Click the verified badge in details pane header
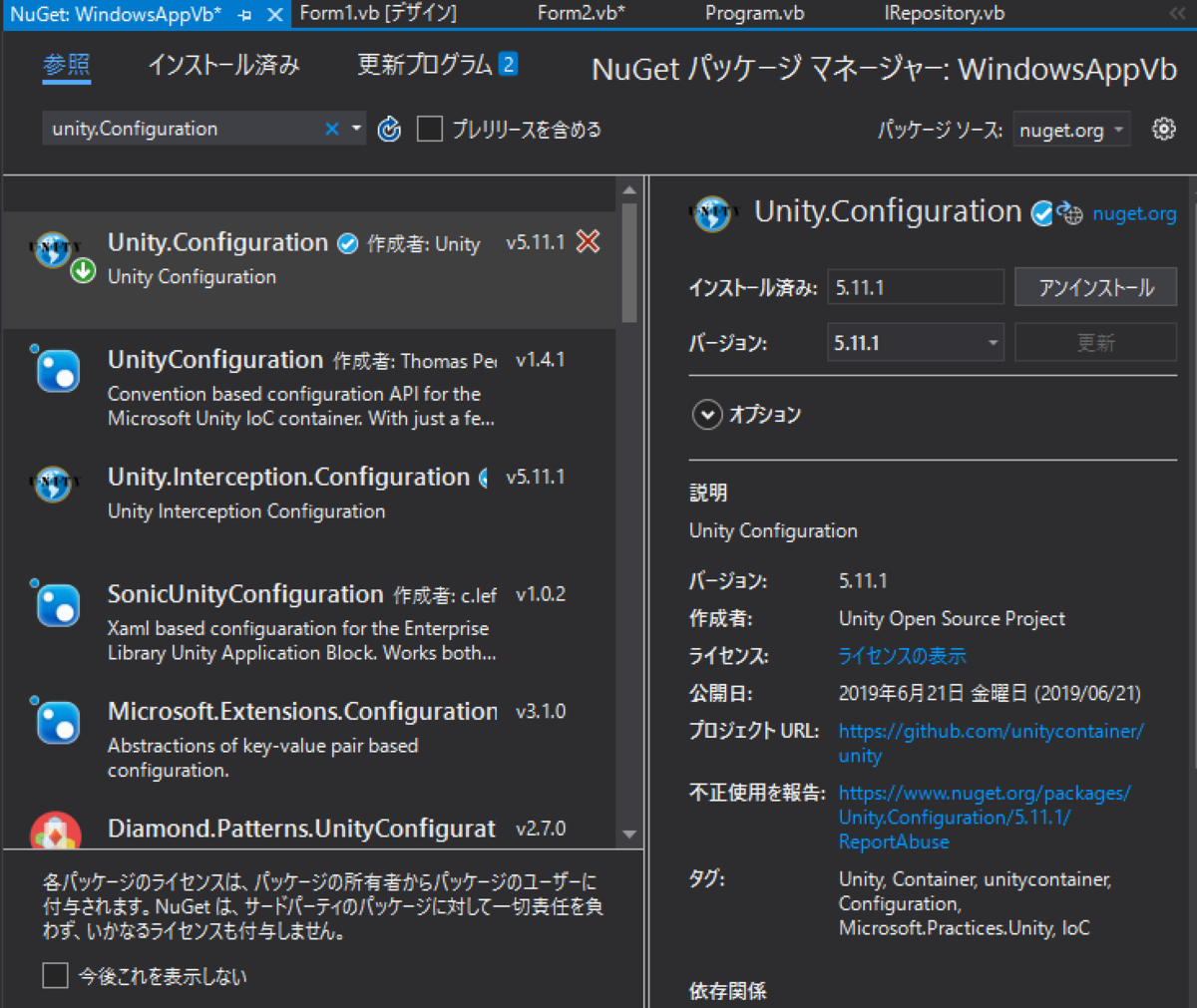Screen dimensions: 1197x1008 [1042, 213]
